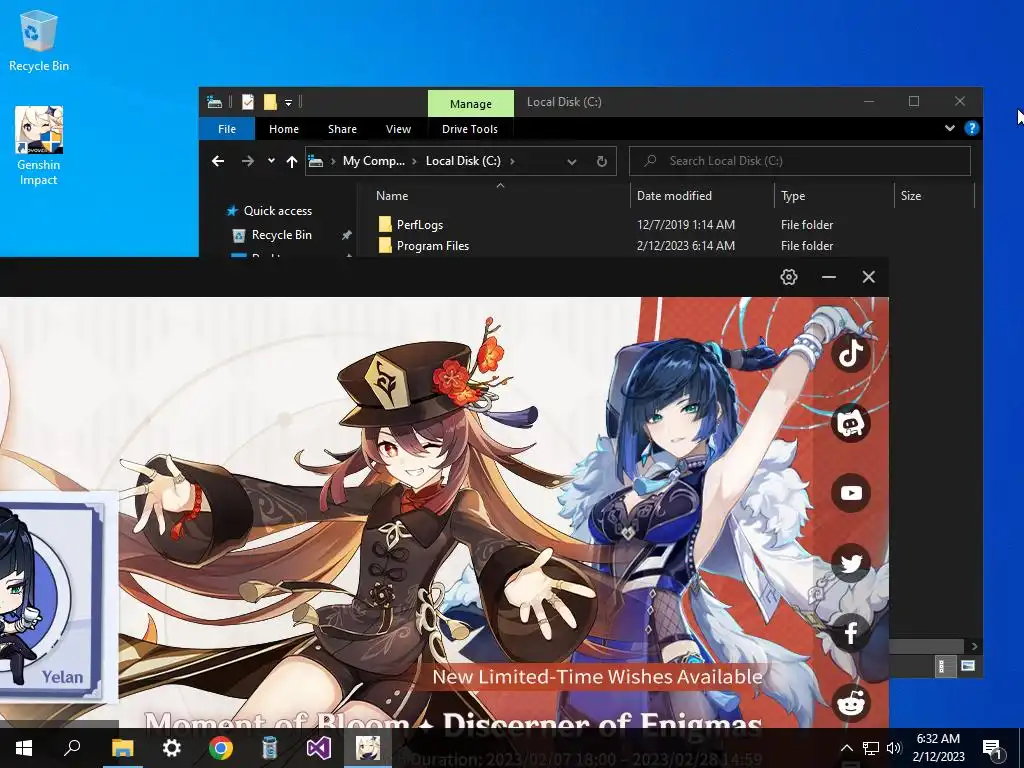This screenshot has width=1024, height=768.
Task: Open the Discord link in launcher
Action: (x=851, y=423)
